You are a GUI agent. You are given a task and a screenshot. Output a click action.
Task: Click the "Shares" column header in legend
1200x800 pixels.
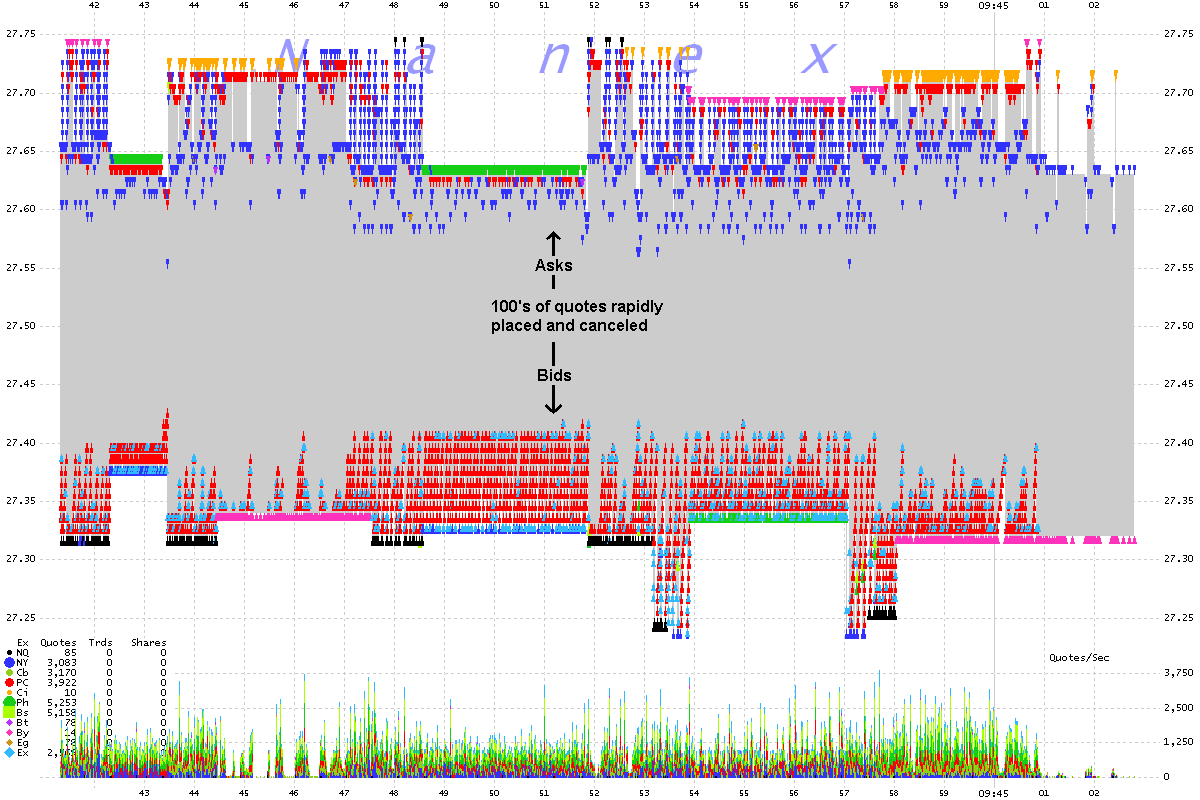pos(149,642)
